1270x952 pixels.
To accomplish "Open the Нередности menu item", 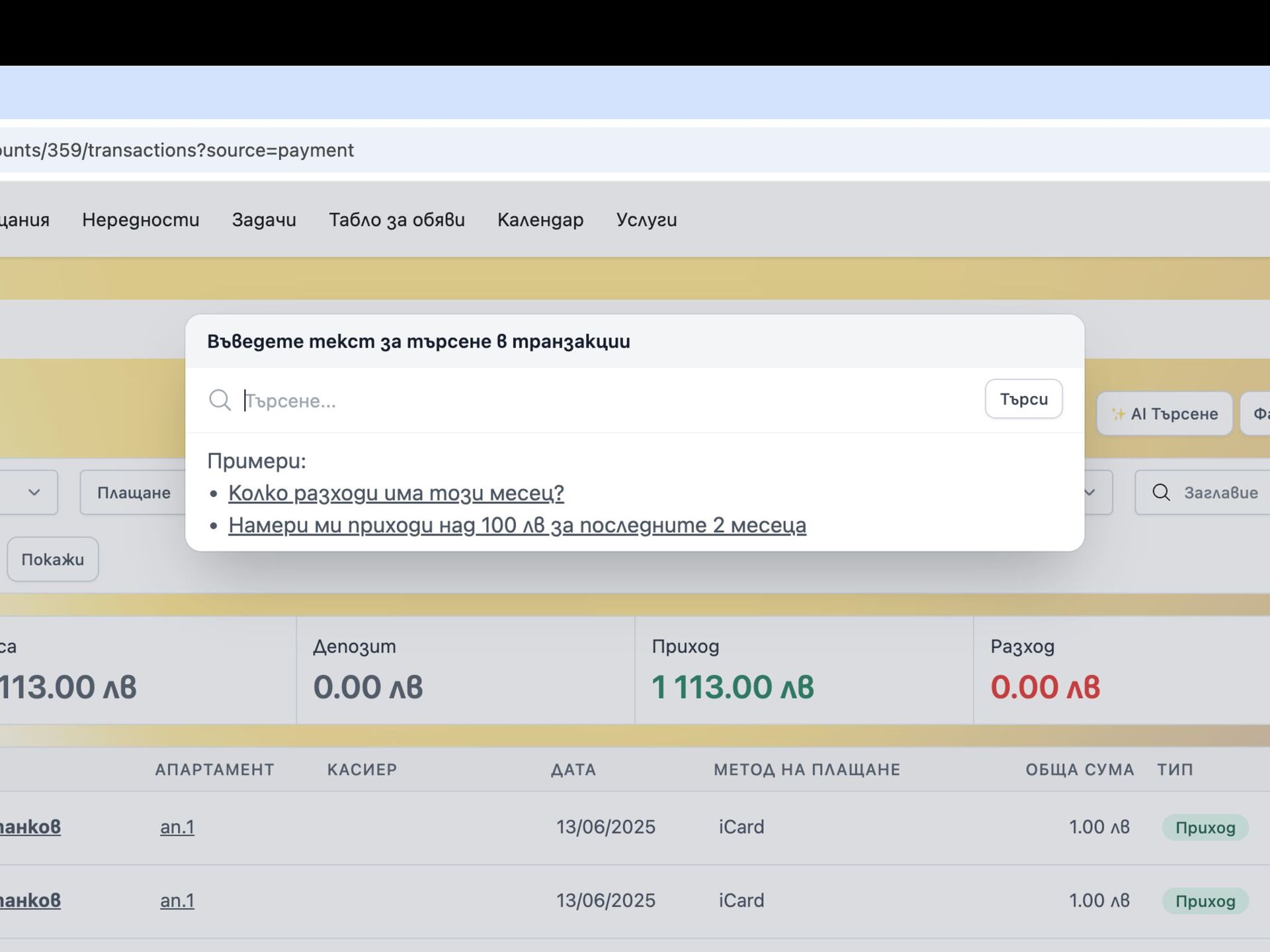I will click(x=140, y=220).
